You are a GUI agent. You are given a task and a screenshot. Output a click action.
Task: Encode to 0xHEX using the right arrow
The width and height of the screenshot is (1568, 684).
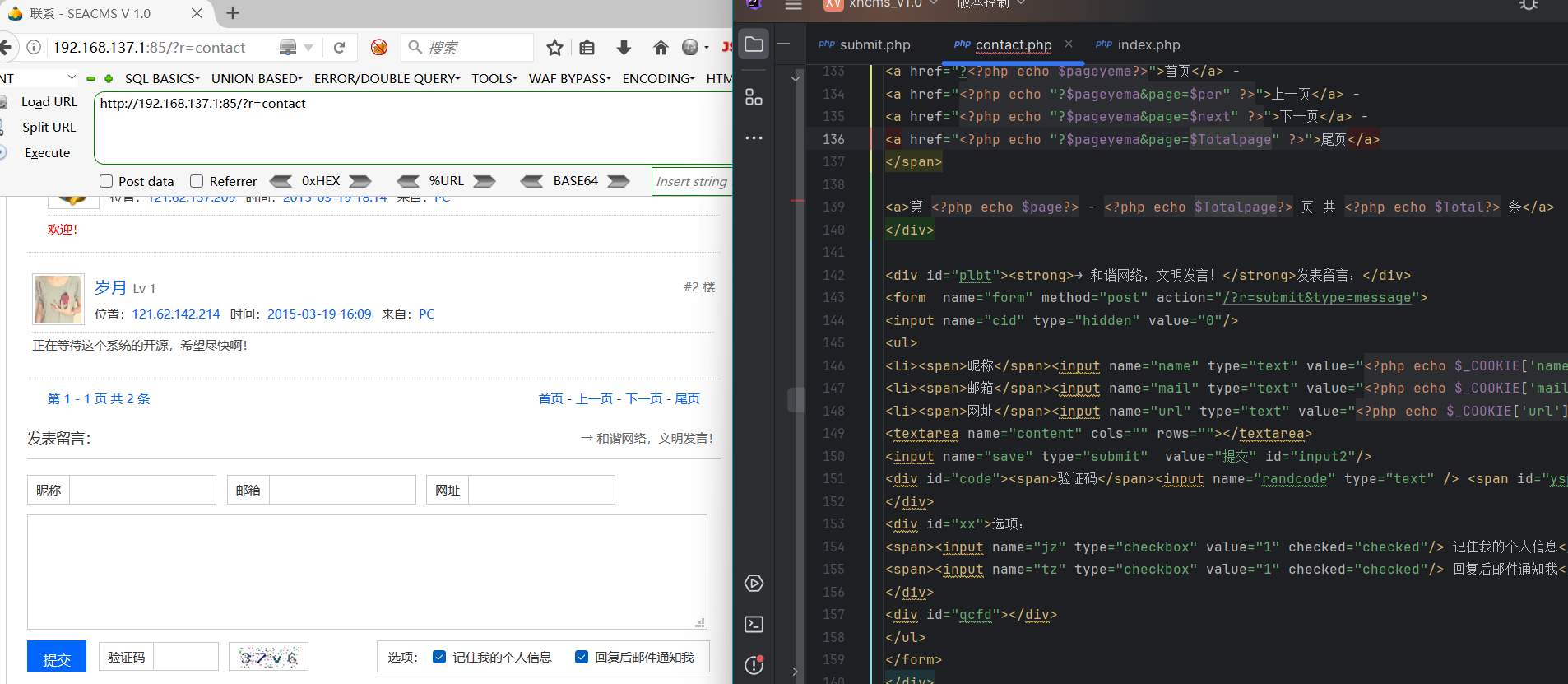tap(360, 181)
